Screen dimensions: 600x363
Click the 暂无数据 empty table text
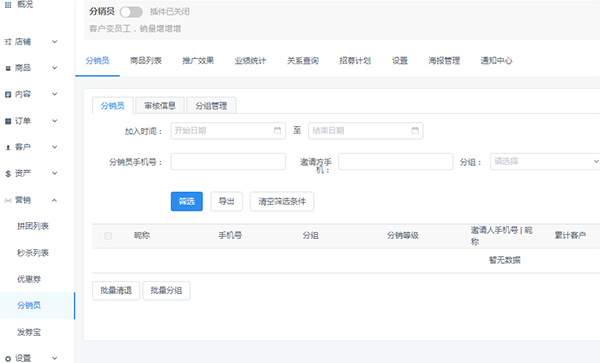pos(505,260)
